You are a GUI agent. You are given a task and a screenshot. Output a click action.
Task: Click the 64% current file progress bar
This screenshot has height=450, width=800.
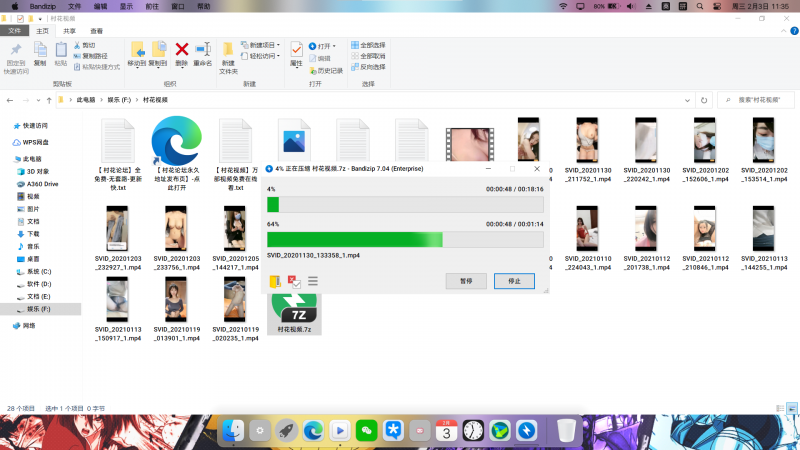click(x=405, y=239)
